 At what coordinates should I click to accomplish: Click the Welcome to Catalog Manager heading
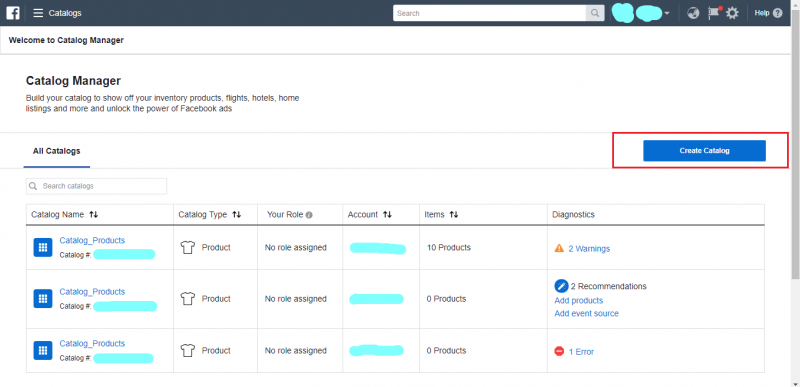[x=66, y=40]
